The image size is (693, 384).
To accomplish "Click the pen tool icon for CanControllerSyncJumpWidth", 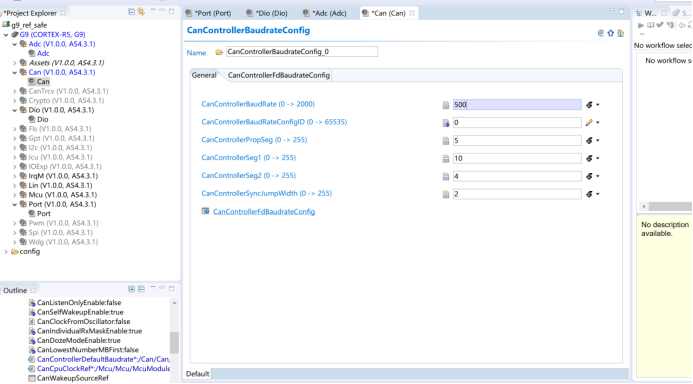I will click(589, 194).
